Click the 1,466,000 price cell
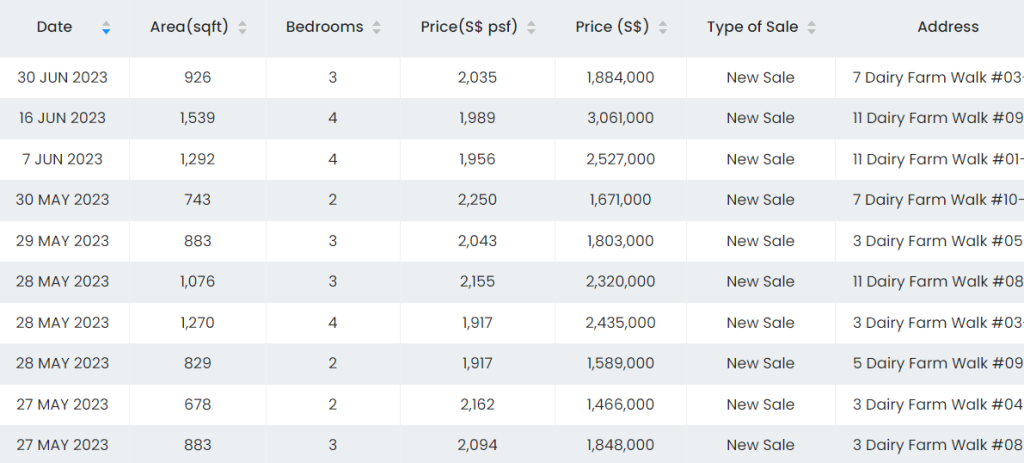 620,404
